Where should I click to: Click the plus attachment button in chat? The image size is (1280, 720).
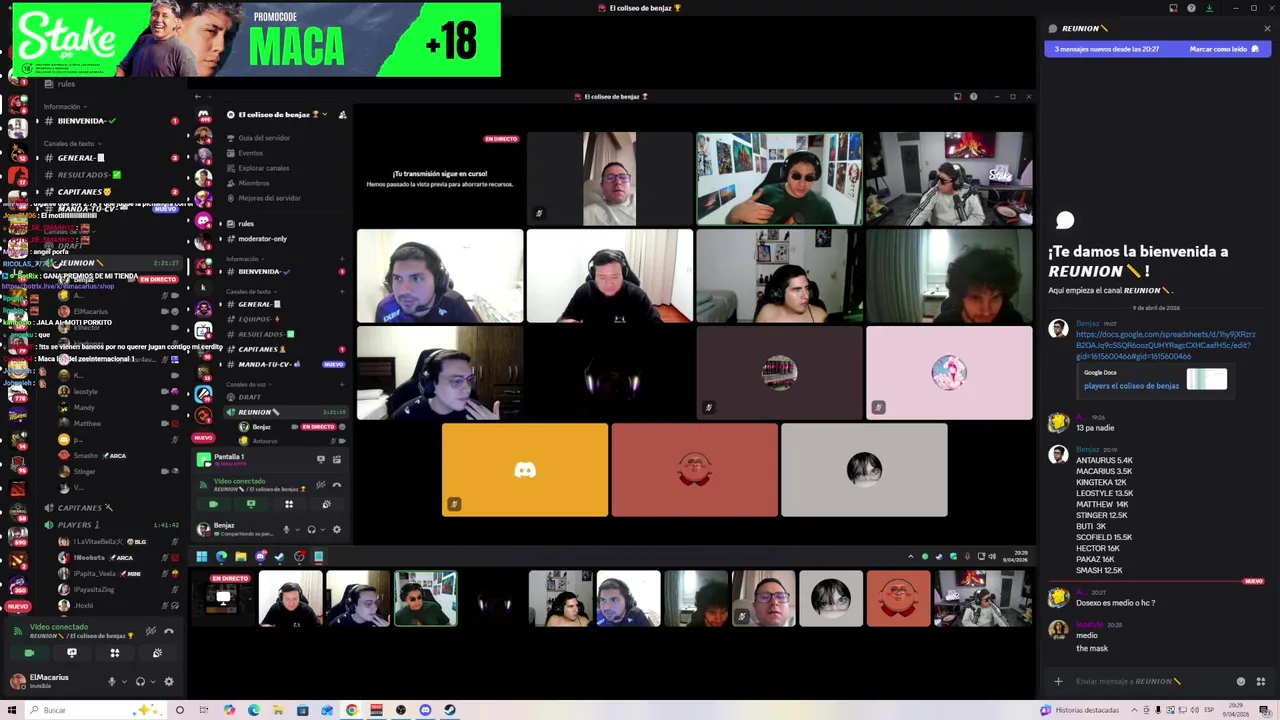(x=1058, y=682)
